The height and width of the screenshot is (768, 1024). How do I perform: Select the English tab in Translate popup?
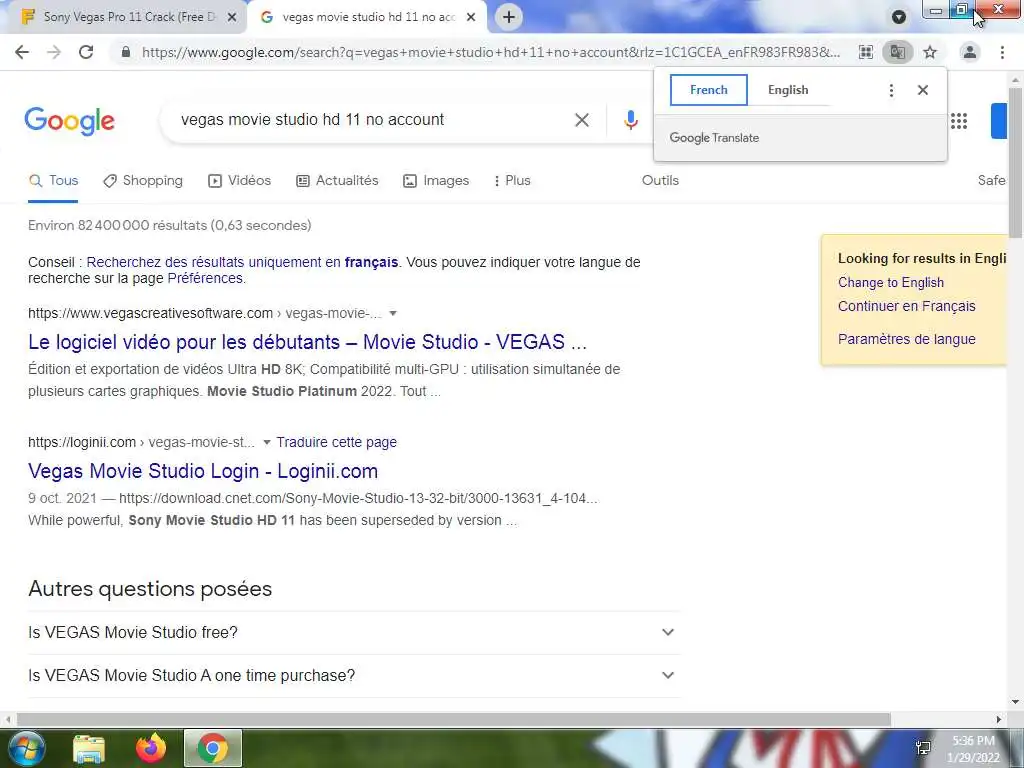coord(788,90)
